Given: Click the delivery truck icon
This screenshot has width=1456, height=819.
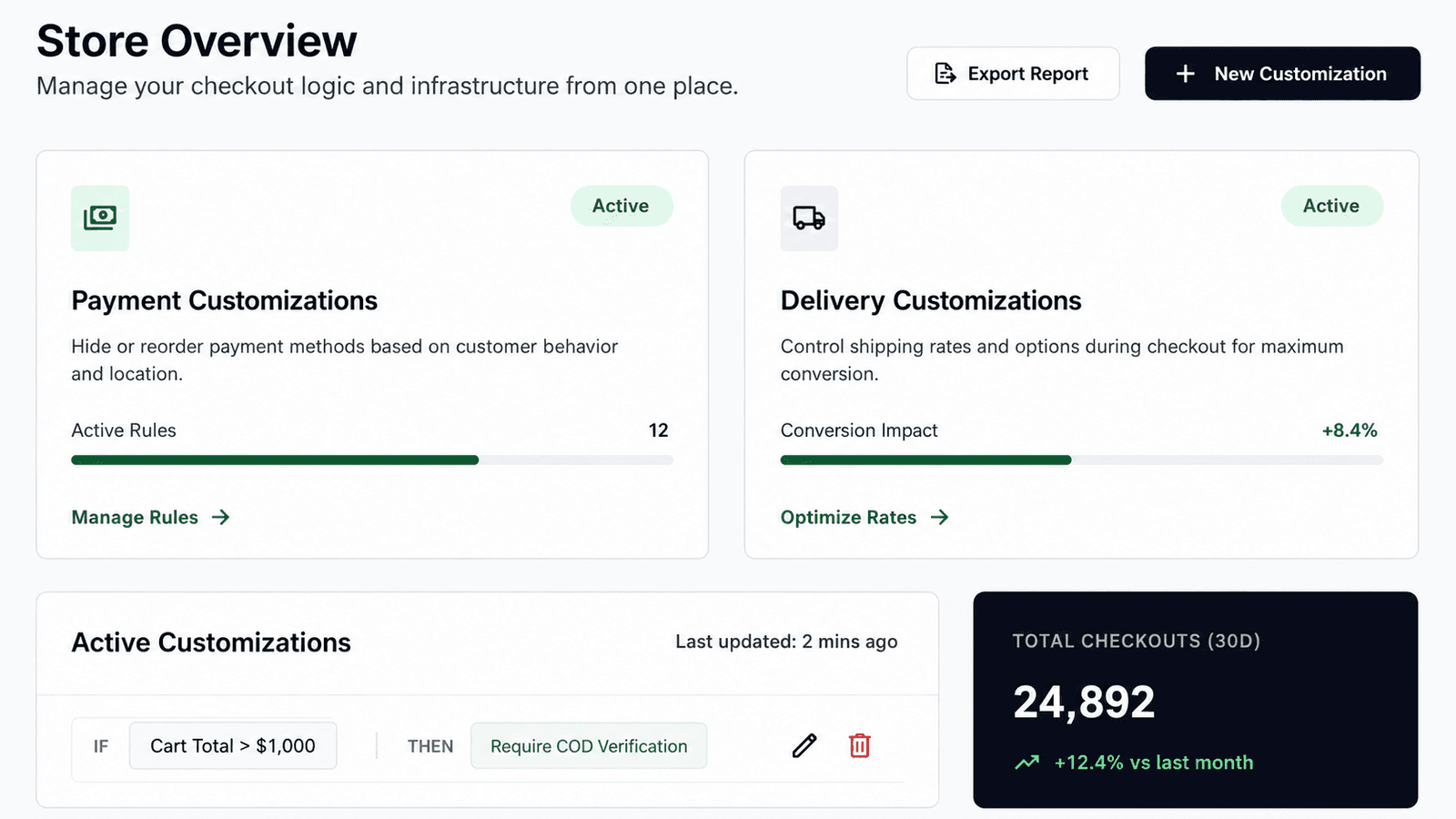Looking at the screenshot, I should (x=809, y=218).
